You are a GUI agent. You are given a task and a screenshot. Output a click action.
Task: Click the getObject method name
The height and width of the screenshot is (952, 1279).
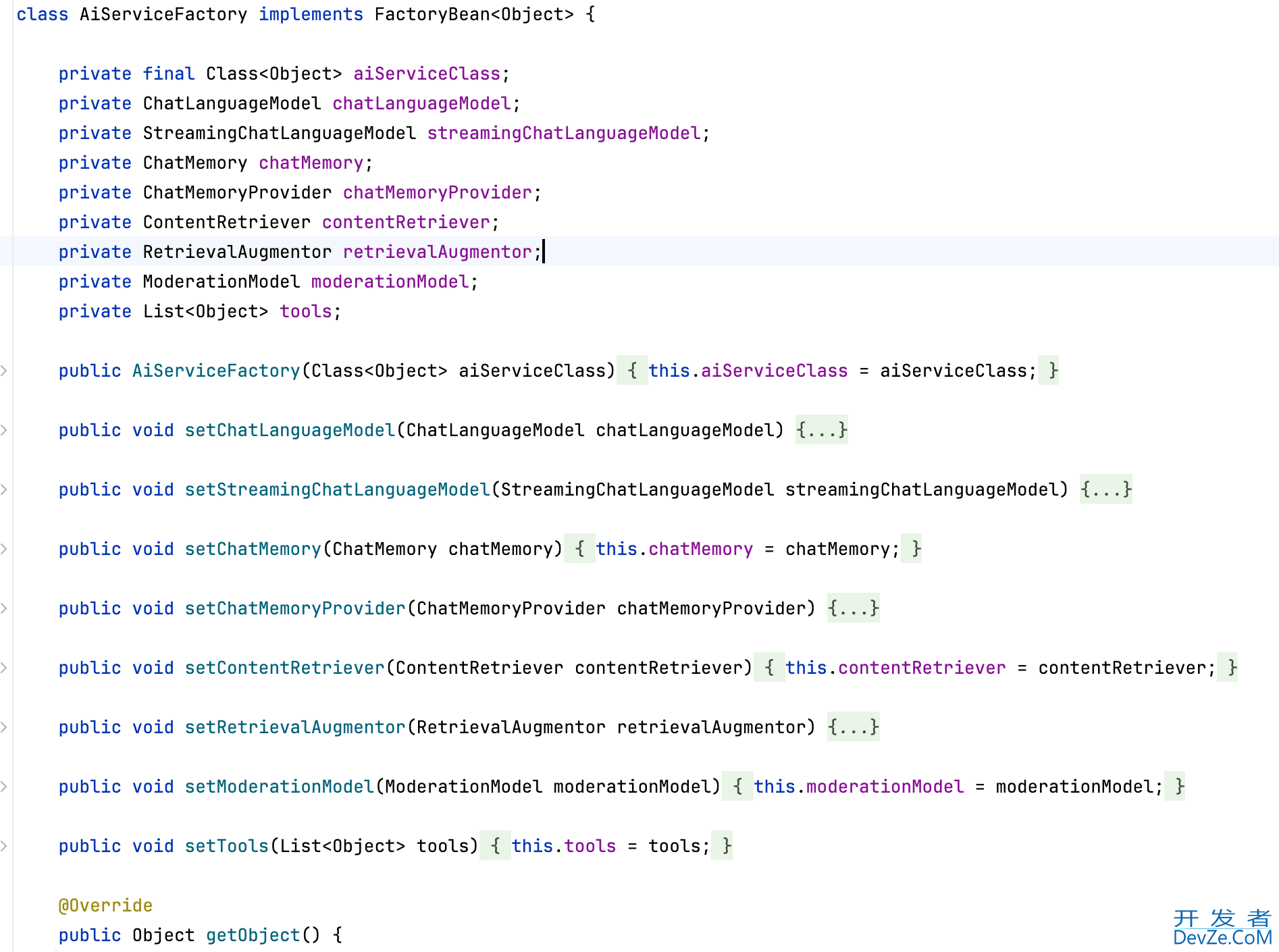(253, 935)
